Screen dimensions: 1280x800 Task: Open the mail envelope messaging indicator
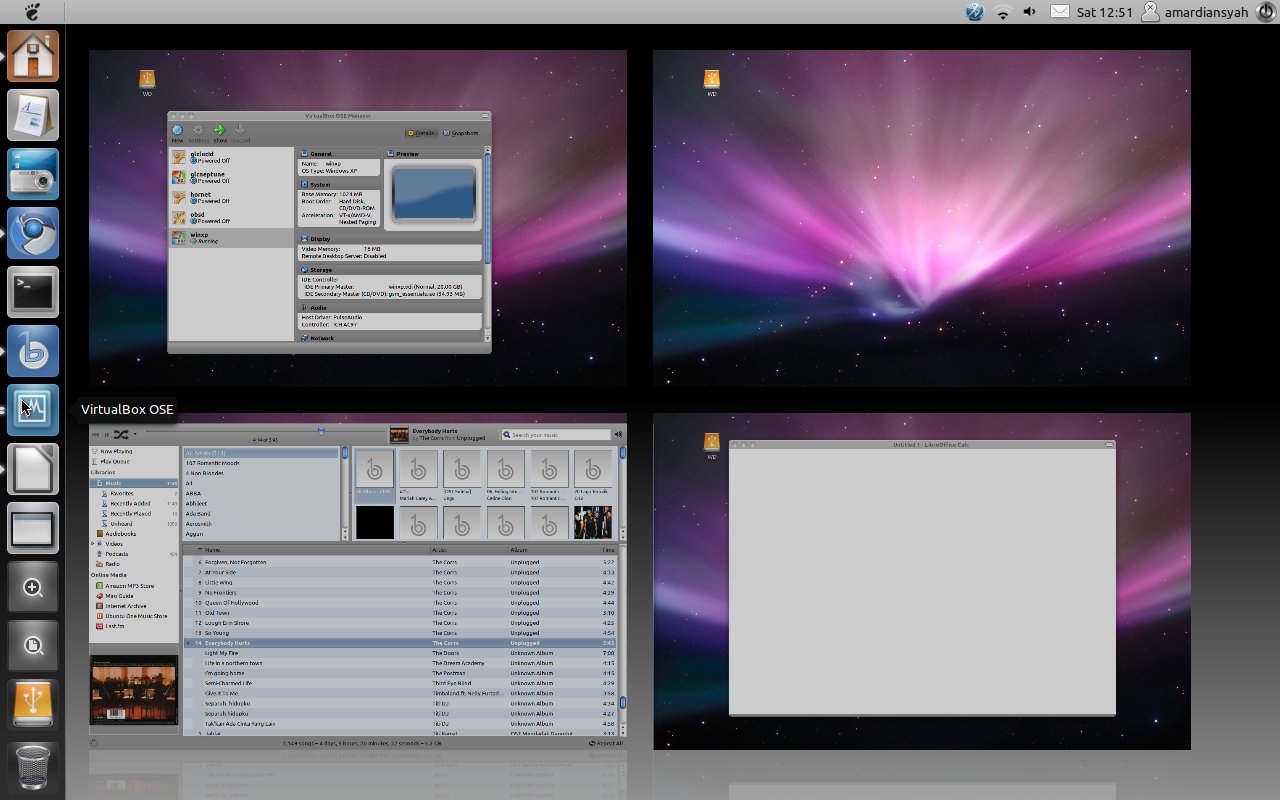point(1059,12)
